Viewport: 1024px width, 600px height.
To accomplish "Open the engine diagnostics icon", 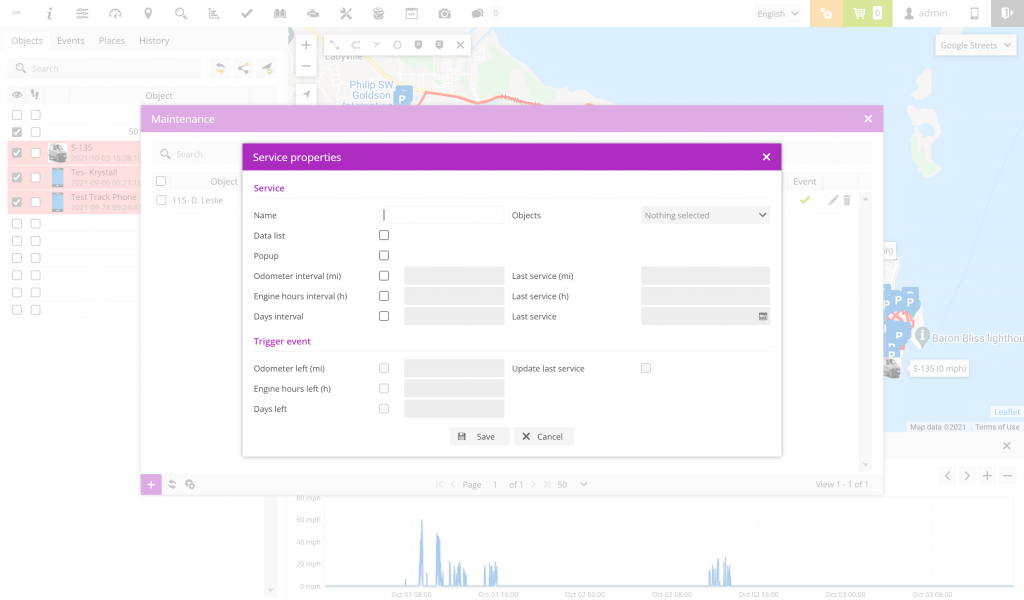I will pos(313,13).
